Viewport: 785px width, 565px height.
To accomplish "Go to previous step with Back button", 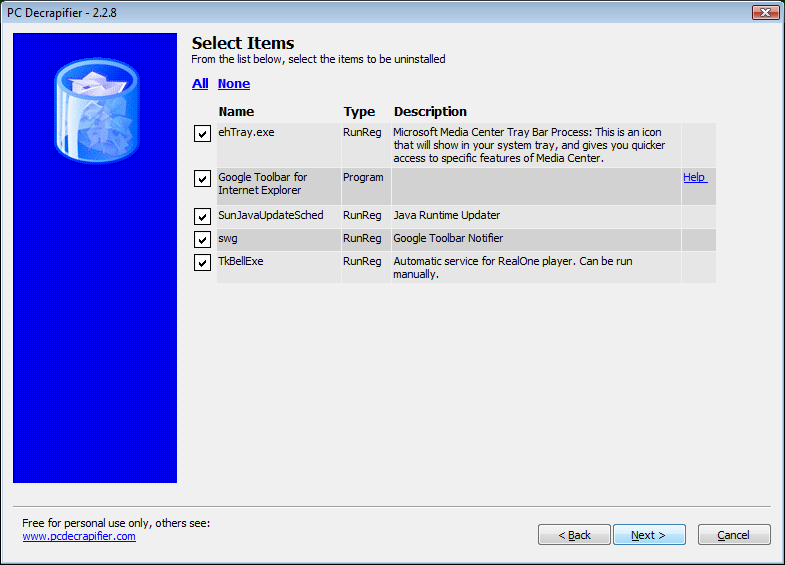I will click(574, 535).
